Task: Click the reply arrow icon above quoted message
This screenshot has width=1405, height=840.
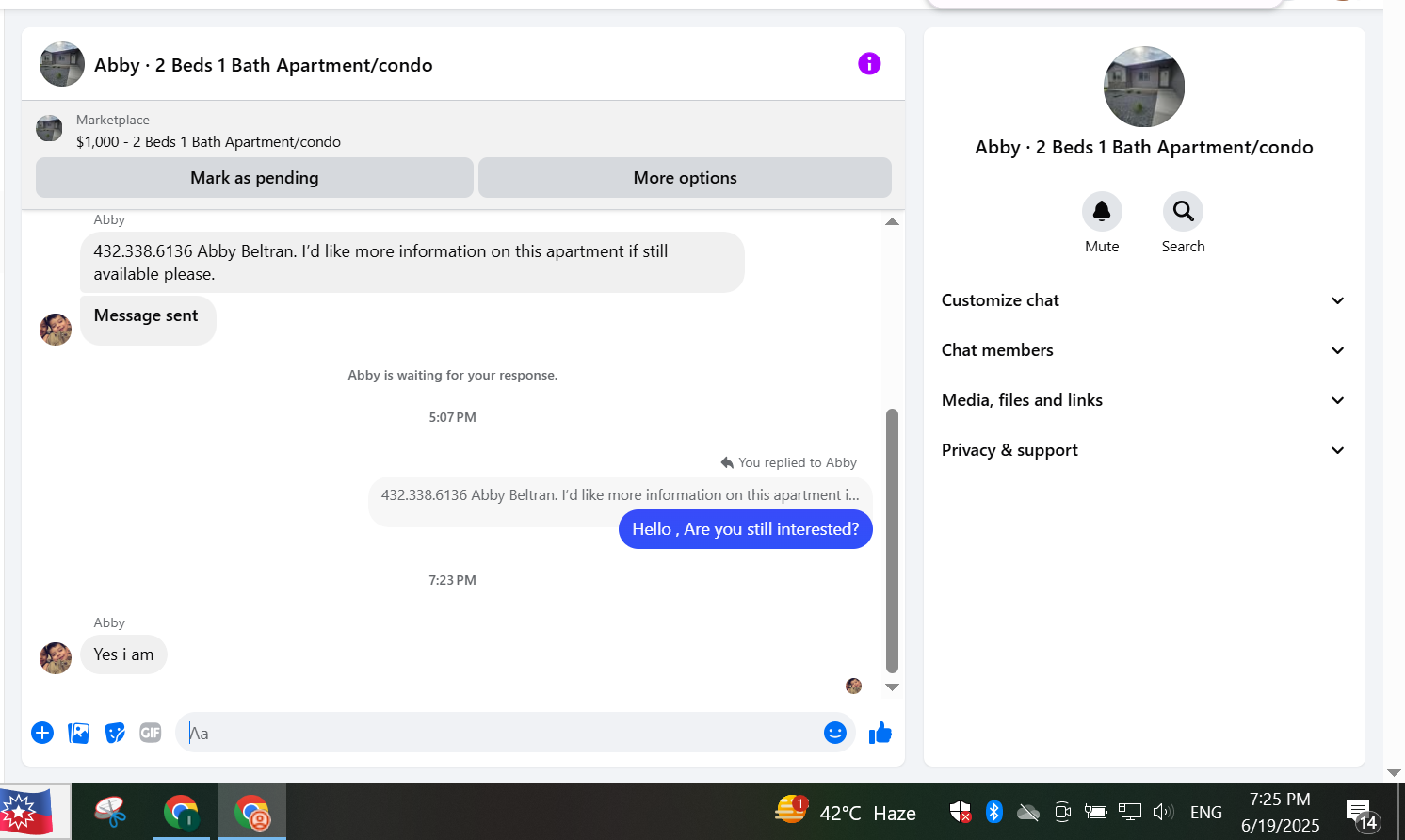Action: pyautogui.click(x=727, y=462)
